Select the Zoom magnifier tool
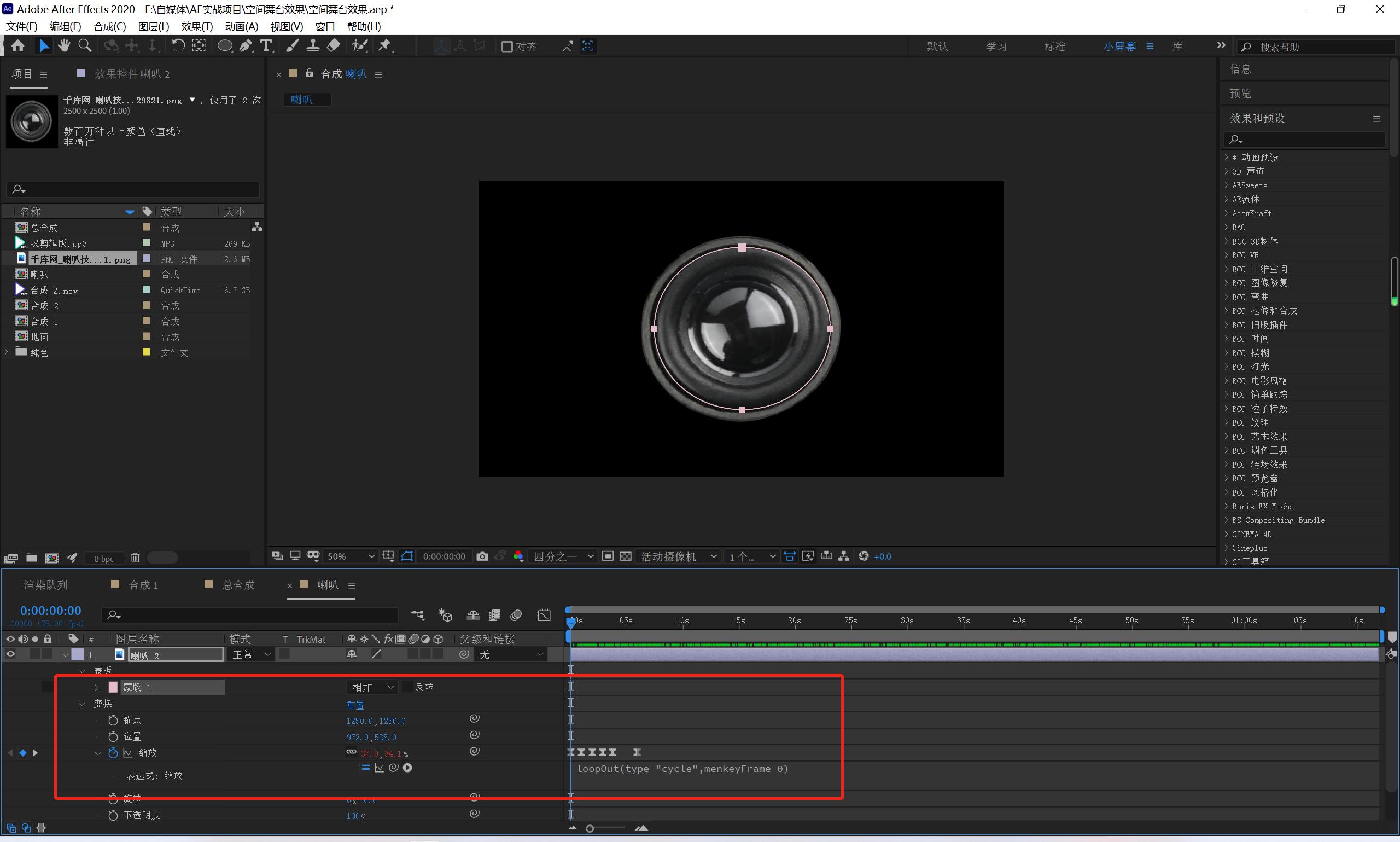The width and height of the screenshot is (1400, 842). (84, 46)
